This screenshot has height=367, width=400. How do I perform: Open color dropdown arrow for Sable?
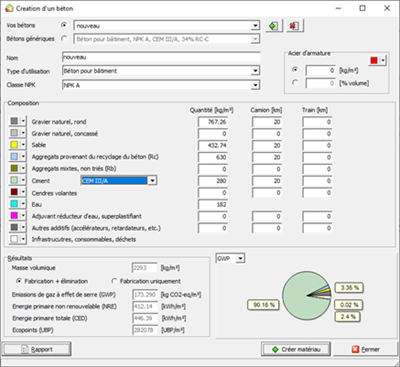click(x=23, y=145)
